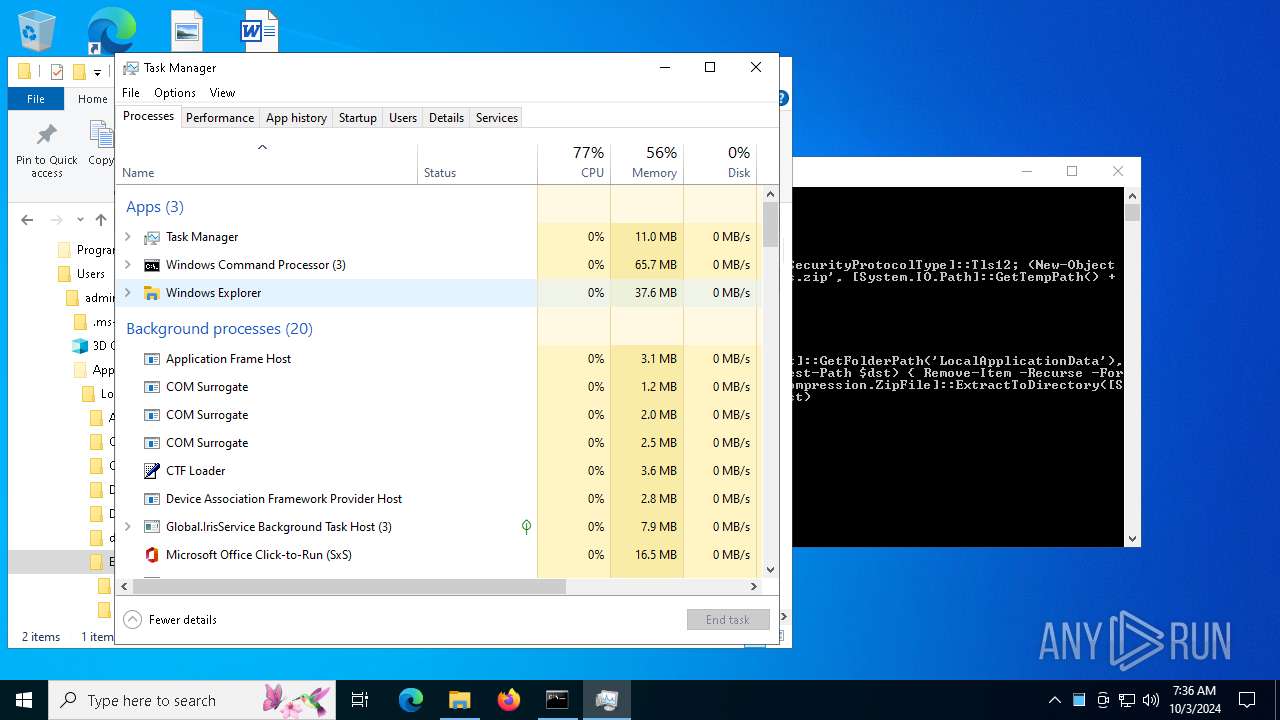Select the Application Frame Host process row
Viewport: 1280px width, 720px height.
pyautogui.click(x=439, y=359)
